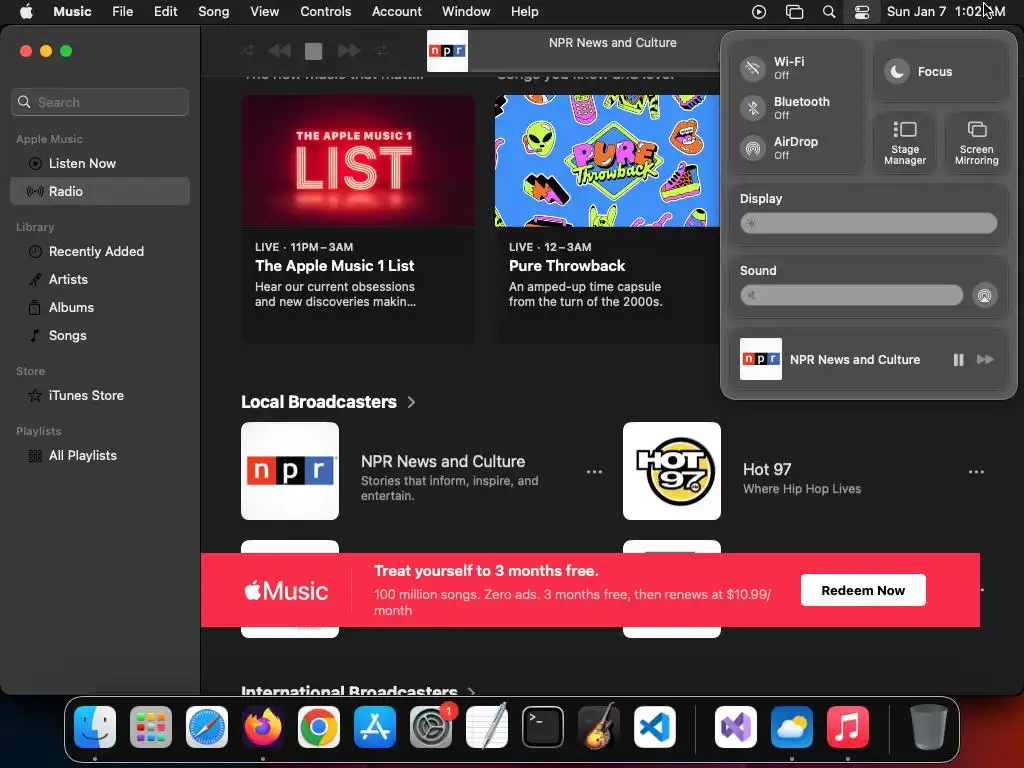Image resolution: width=1024 pixels, height=768 pixels.
Task: Launch Firefox from the Dock
Action: tap(263, 727)
